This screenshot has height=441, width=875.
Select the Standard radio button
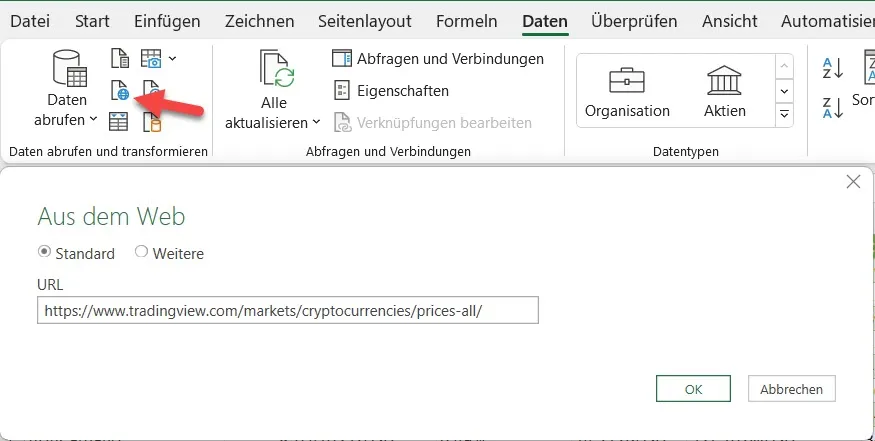click(44, 252)
